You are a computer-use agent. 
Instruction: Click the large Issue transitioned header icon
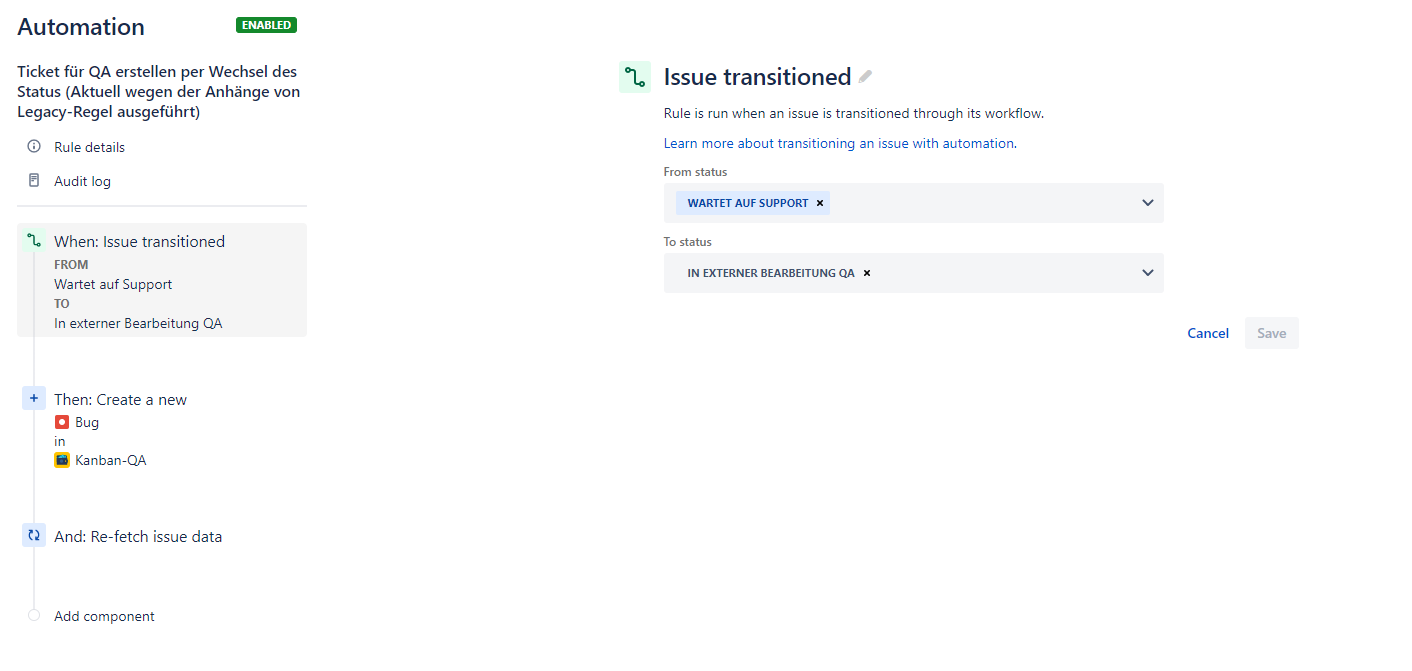(635, 77)
